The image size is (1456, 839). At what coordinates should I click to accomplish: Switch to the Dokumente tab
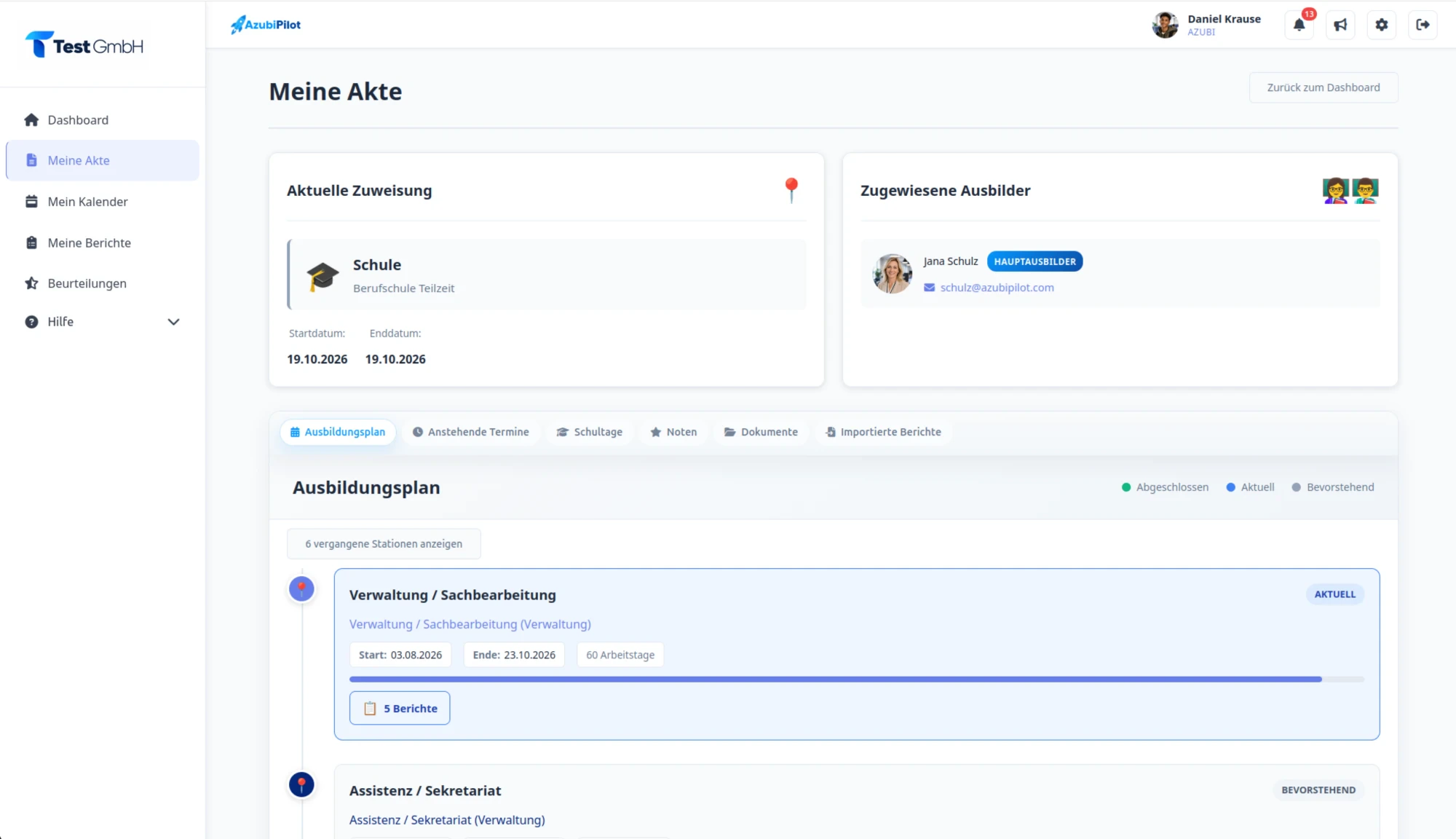pos(761,432)
